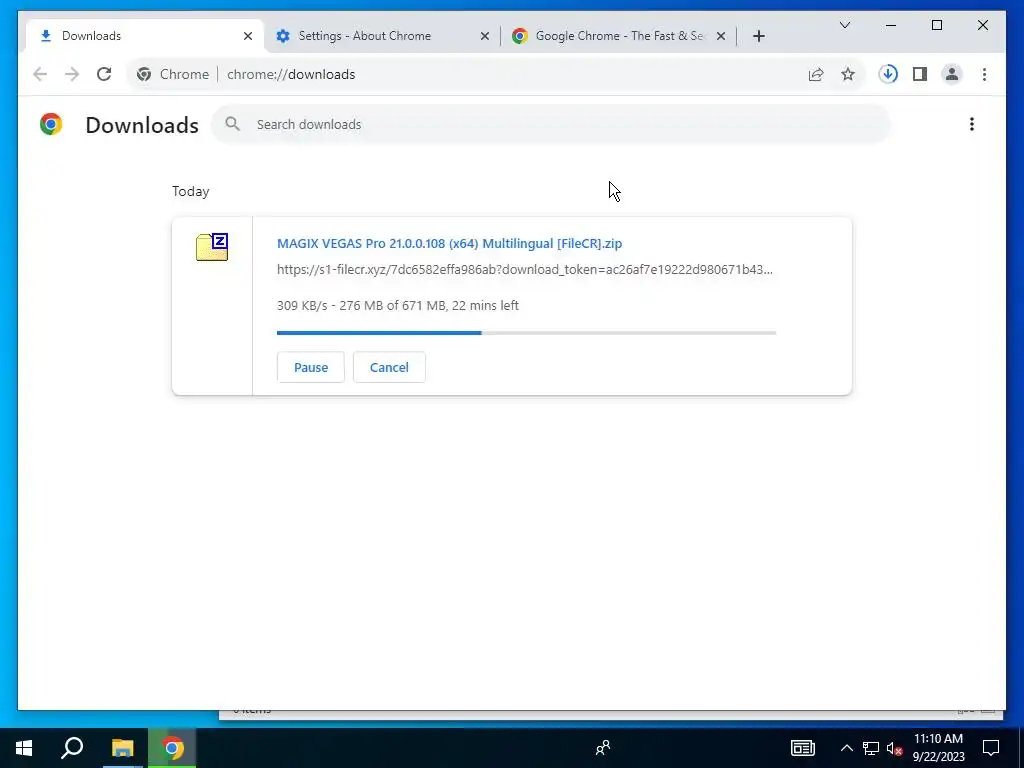Screen dimensions: 1024x768
Task: Switch to Settings - About Chrome tab
Action: coord(382,36)
